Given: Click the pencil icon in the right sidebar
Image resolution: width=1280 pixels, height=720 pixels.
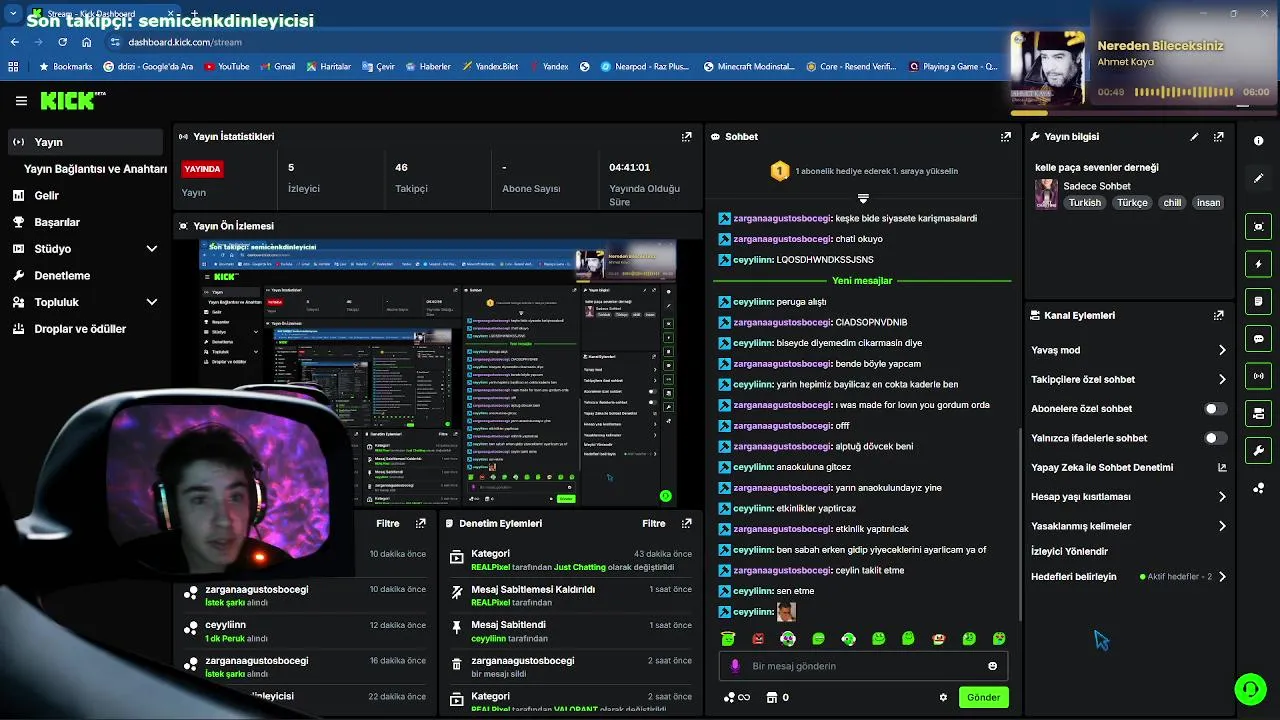Looking at the screenshot, I should click(1259, 178).
